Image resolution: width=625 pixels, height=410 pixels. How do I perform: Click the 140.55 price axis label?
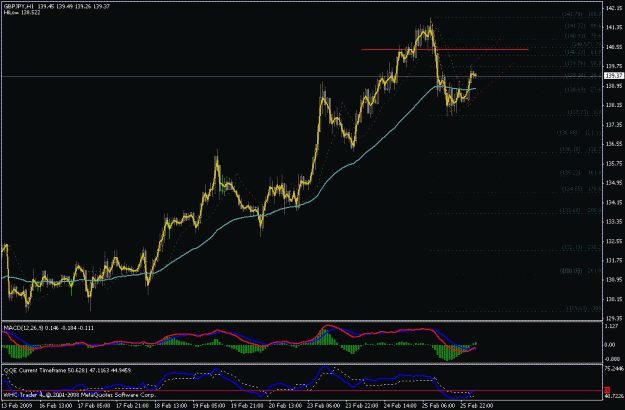pyautogui.click(x=614, y=47)
